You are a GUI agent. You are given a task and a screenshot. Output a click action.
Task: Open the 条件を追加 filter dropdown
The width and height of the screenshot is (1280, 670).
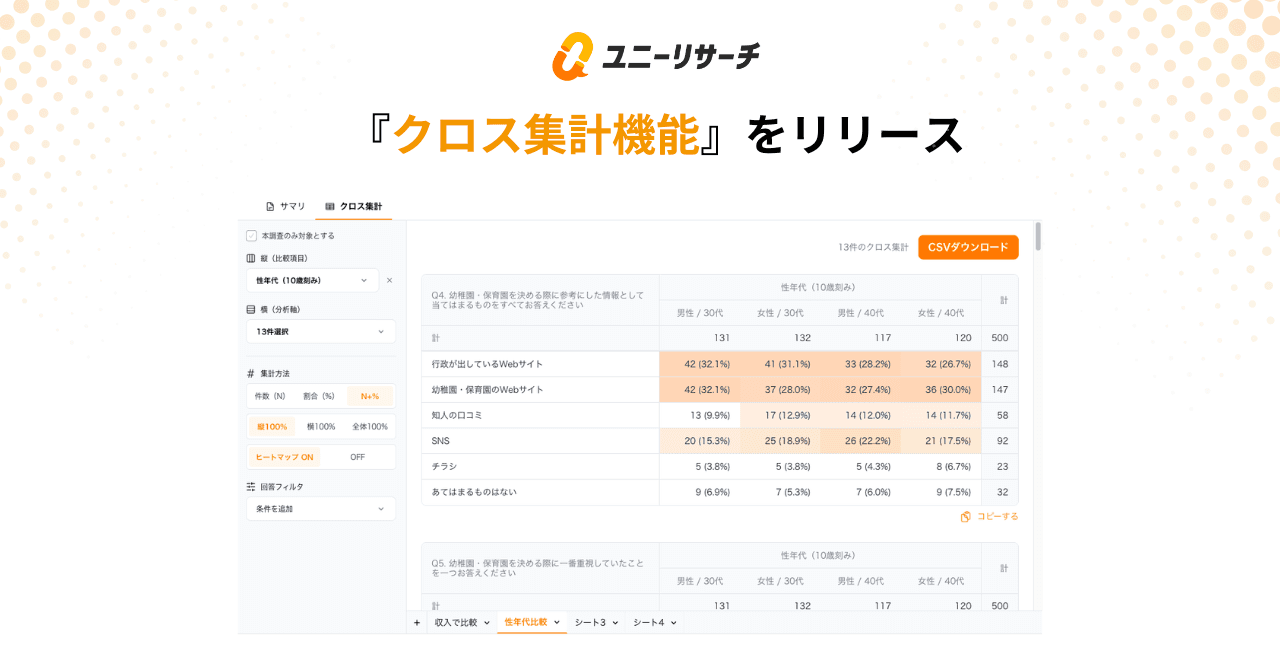(x=320, y=509)
